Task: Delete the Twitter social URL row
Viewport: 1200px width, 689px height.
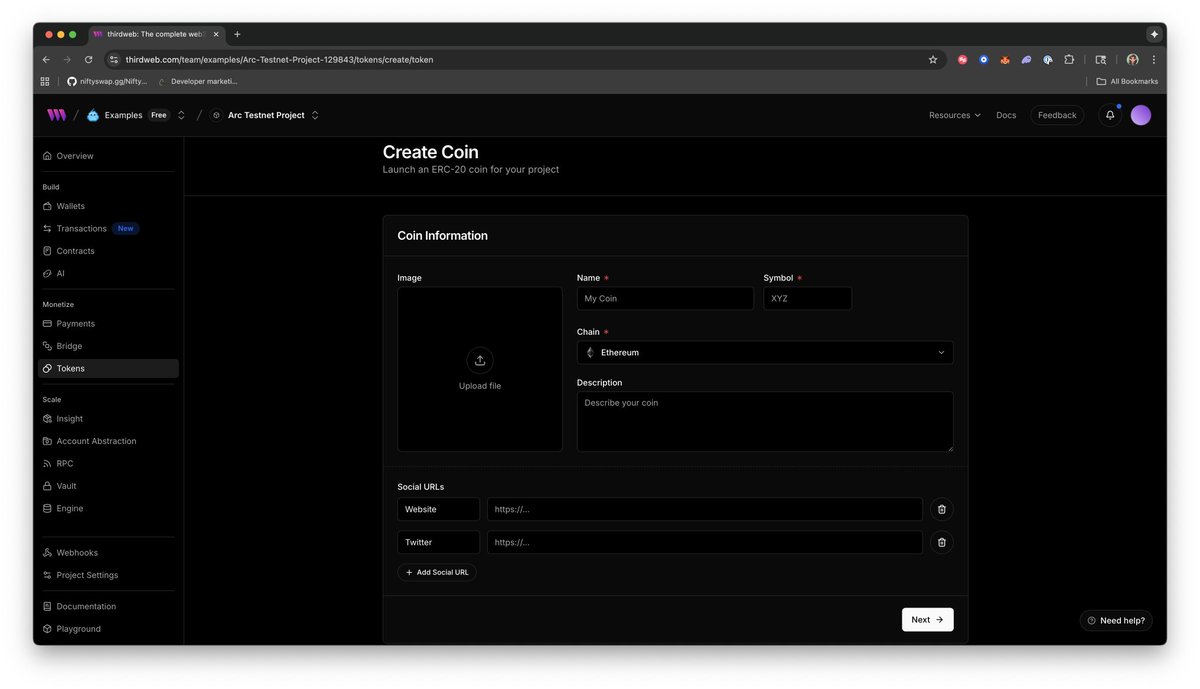Action: [x=940, y=543]
